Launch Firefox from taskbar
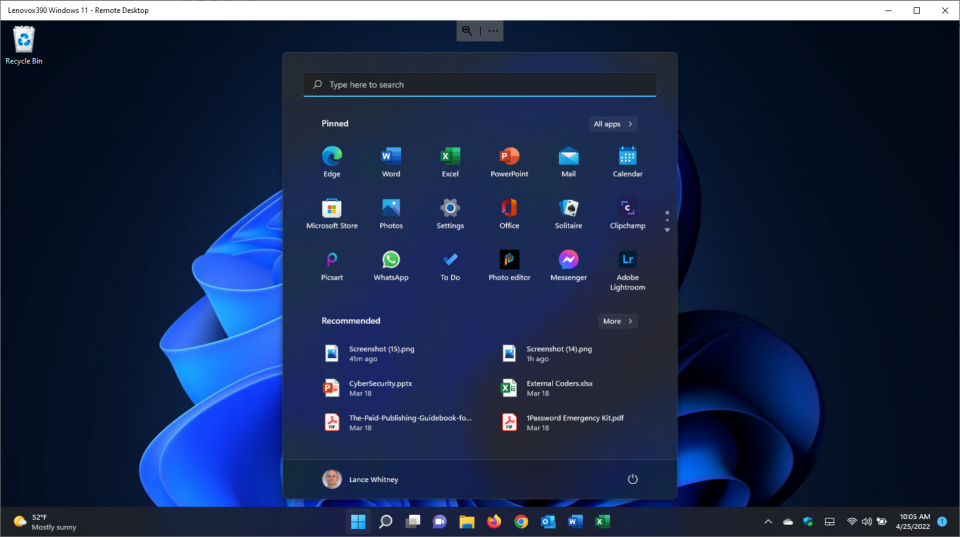960x537 pixels. click(494, 522)
